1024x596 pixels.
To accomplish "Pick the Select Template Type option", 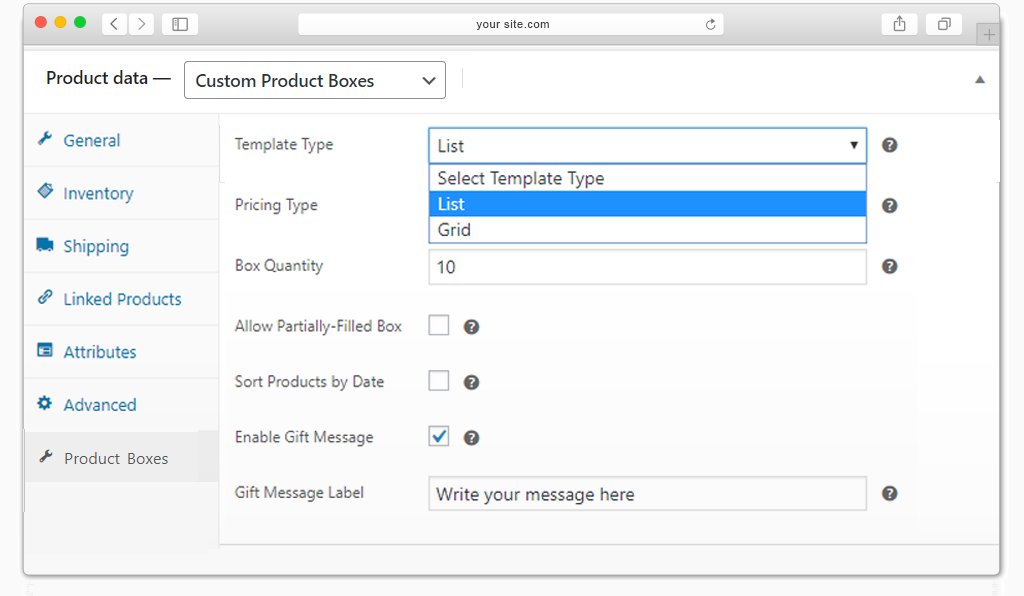I will tap(647, 178).
